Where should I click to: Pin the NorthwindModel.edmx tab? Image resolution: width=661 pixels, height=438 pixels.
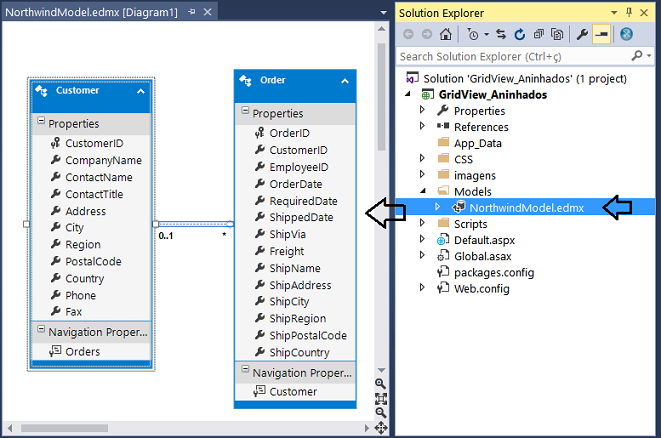tap(191, 12)
